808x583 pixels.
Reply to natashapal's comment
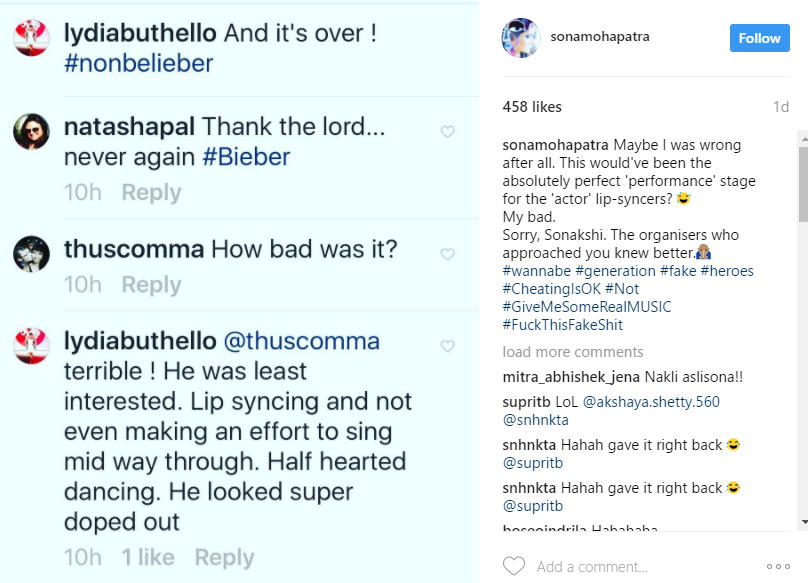tap(151, 193)
